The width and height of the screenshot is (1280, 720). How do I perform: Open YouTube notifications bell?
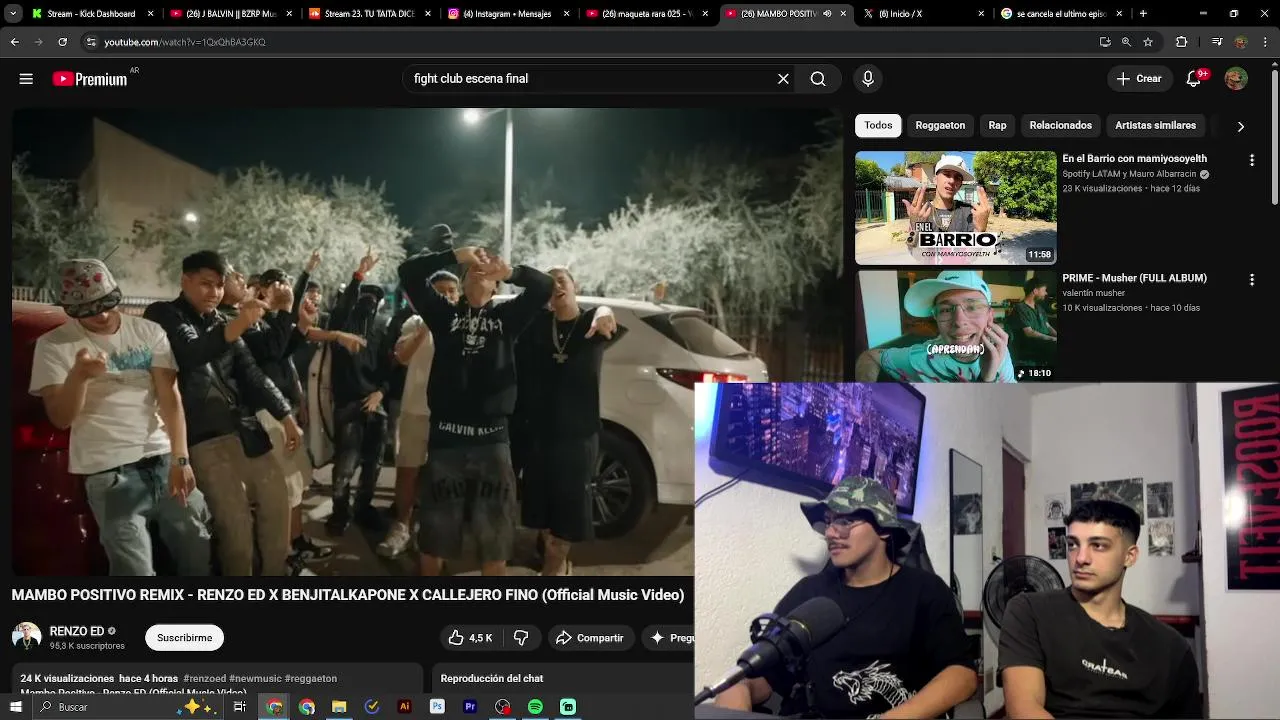tap(1193, 79)
